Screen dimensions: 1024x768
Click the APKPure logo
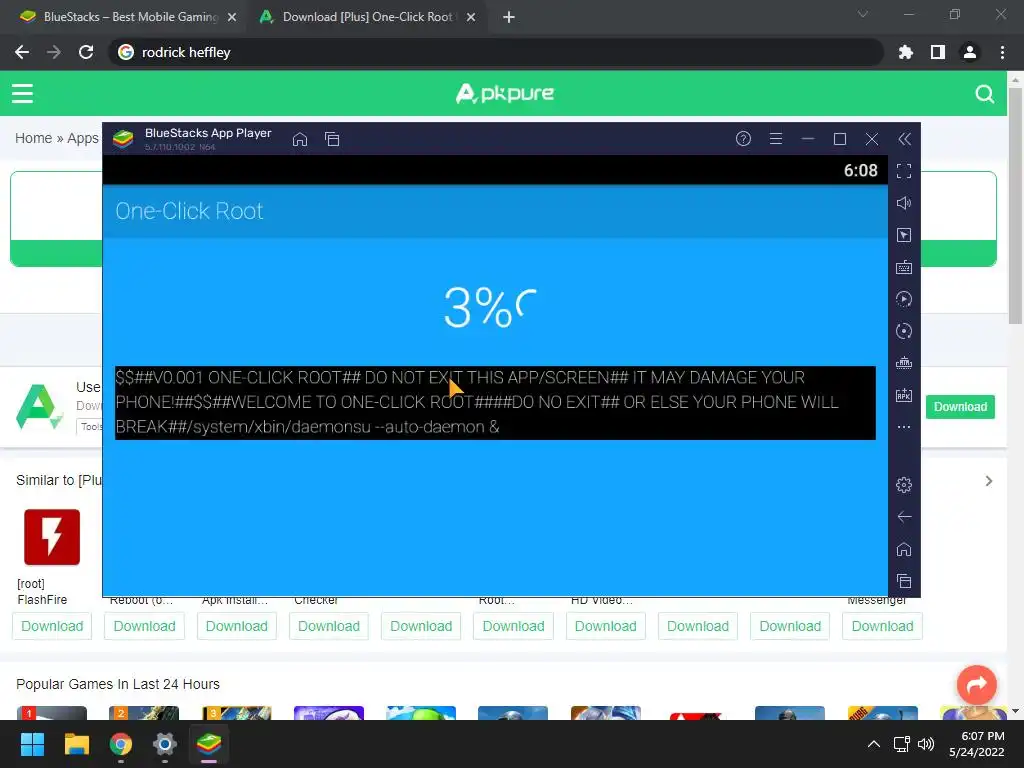click(x=504, y=93)
